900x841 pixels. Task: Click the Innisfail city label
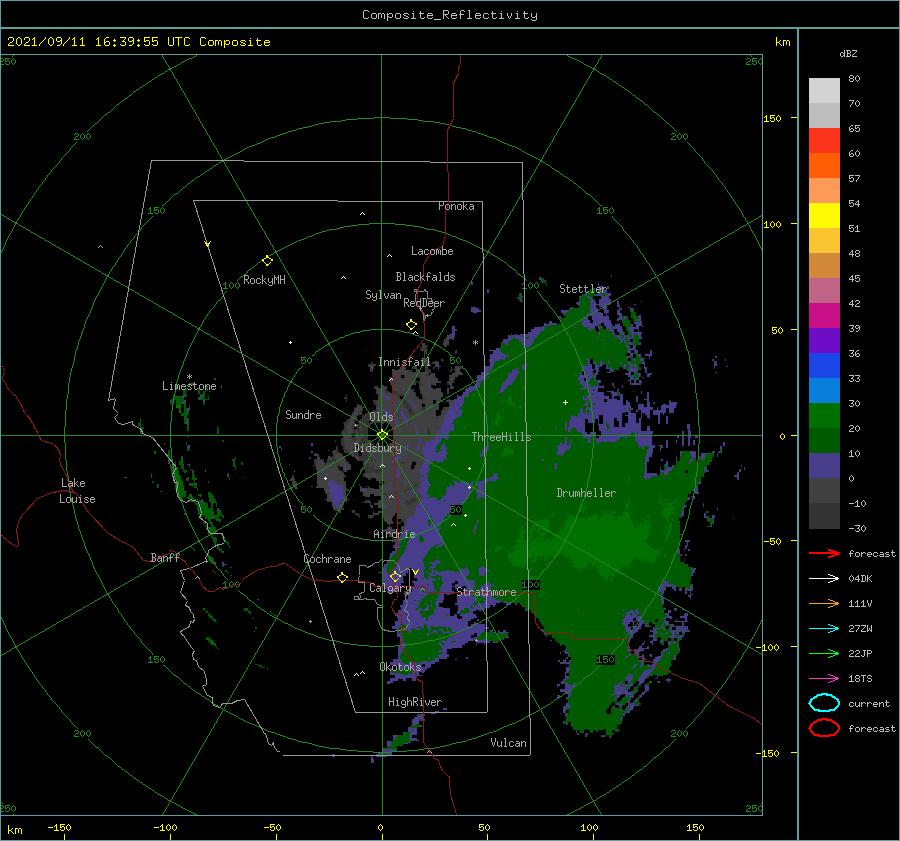[404, 362]
